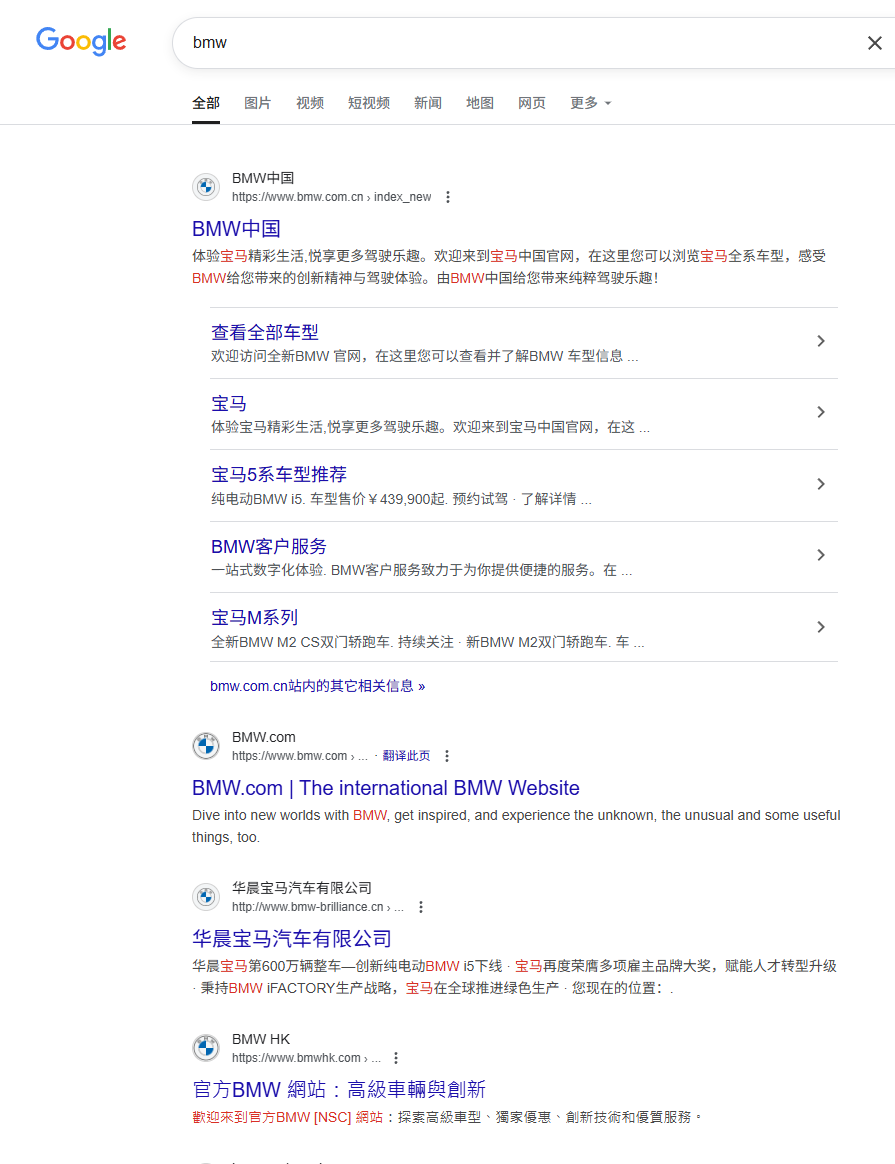The image size is (895, 1164).
Task: Click the Google logo
Action: pyautogui.click(x=81, y=41)
